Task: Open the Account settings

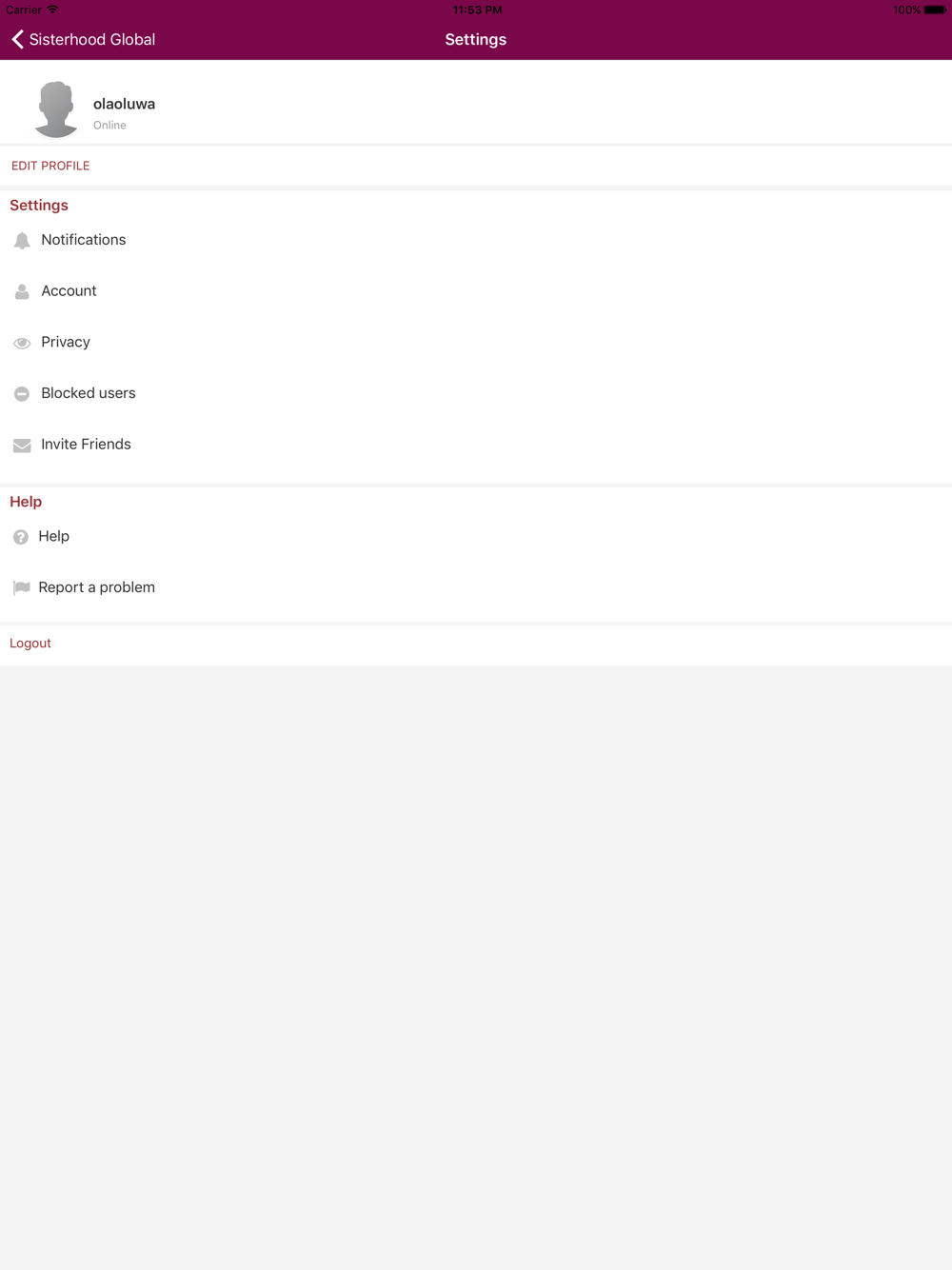Action: click(x=476, y=291)
